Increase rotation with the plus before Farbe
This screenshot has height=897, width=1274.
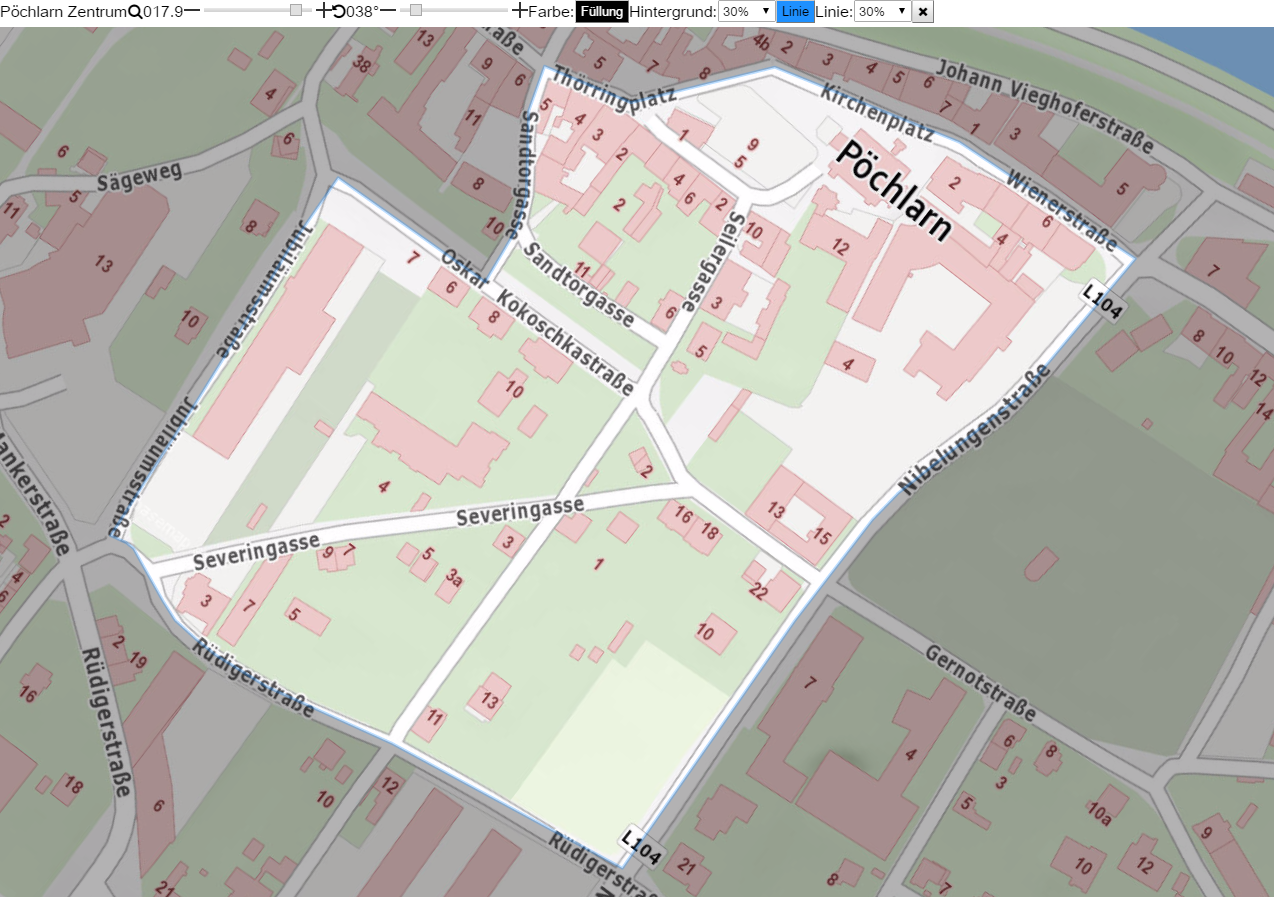519,11
